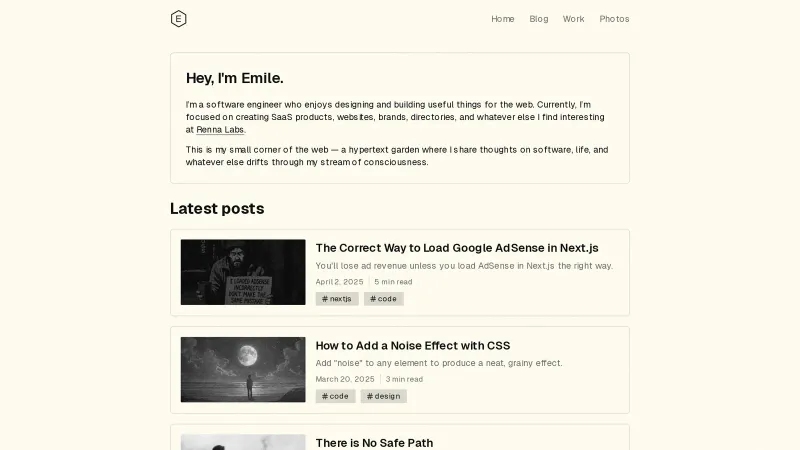This screenshot has height=450, width=800.
Task: Select the #code tag under AdSense post
Action: click(x=383, y=299)
